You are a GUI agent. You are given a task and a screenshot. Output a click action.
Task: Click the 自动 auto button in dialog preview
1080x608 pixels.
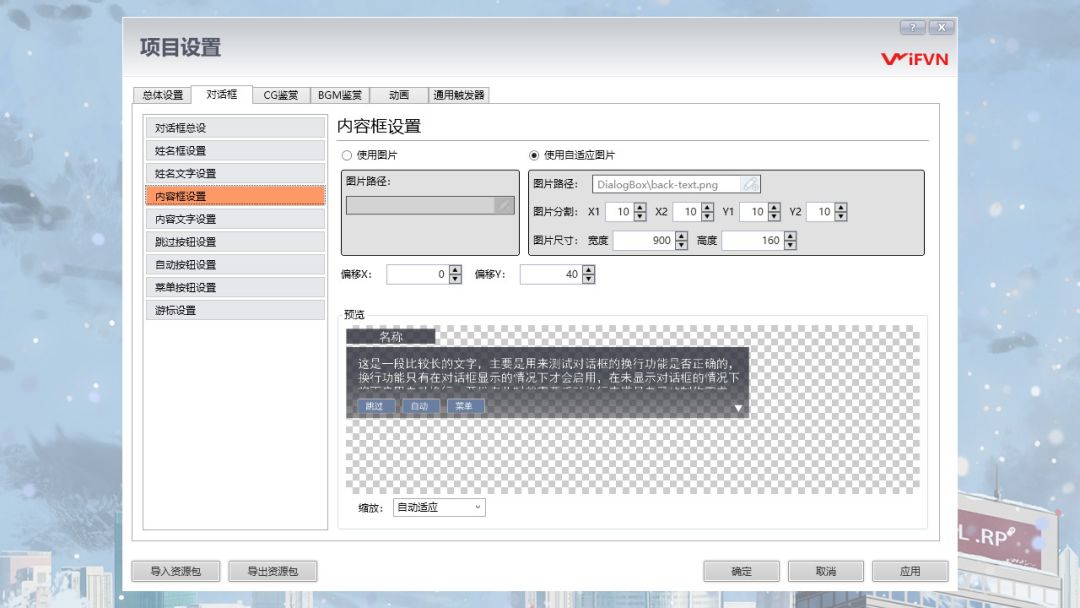coord(420,406)
